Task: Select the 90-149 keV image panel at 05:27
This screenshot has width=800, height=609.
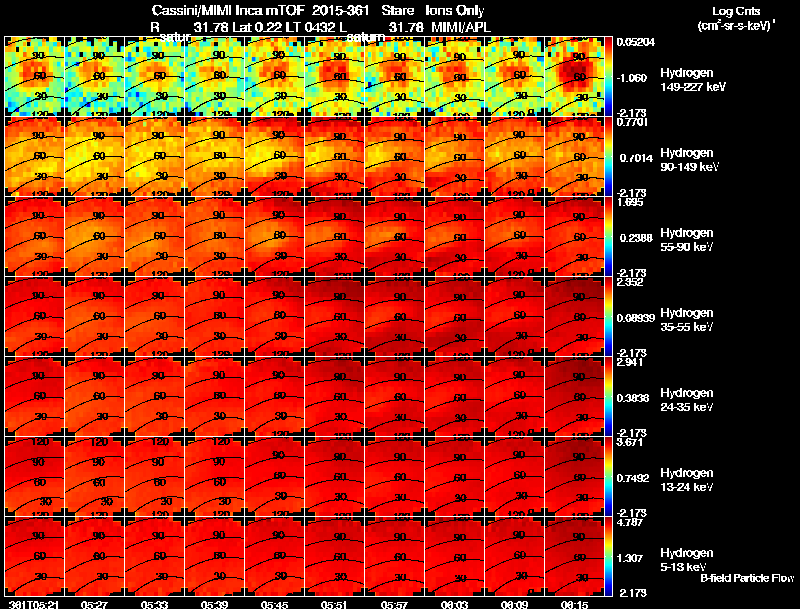Action: click(x=94, y=157)
